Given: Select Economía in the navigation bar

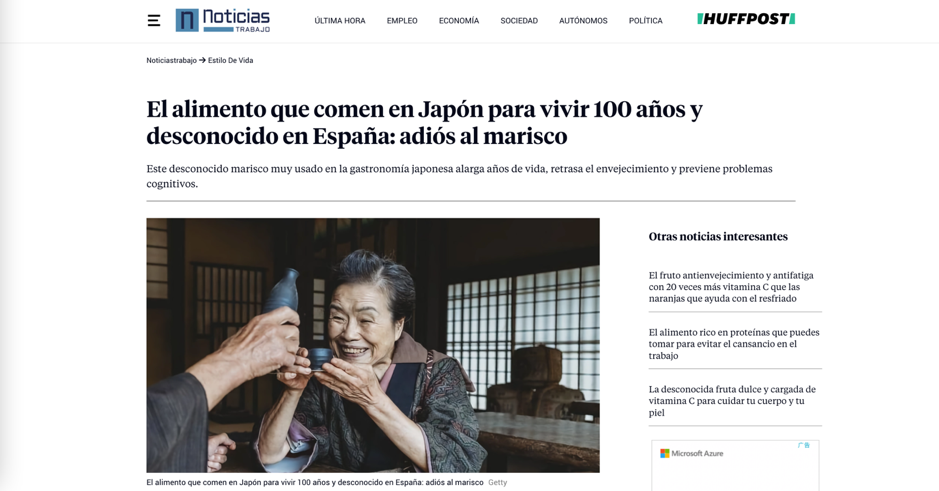Looking at the screenshot, I should 459,20.
